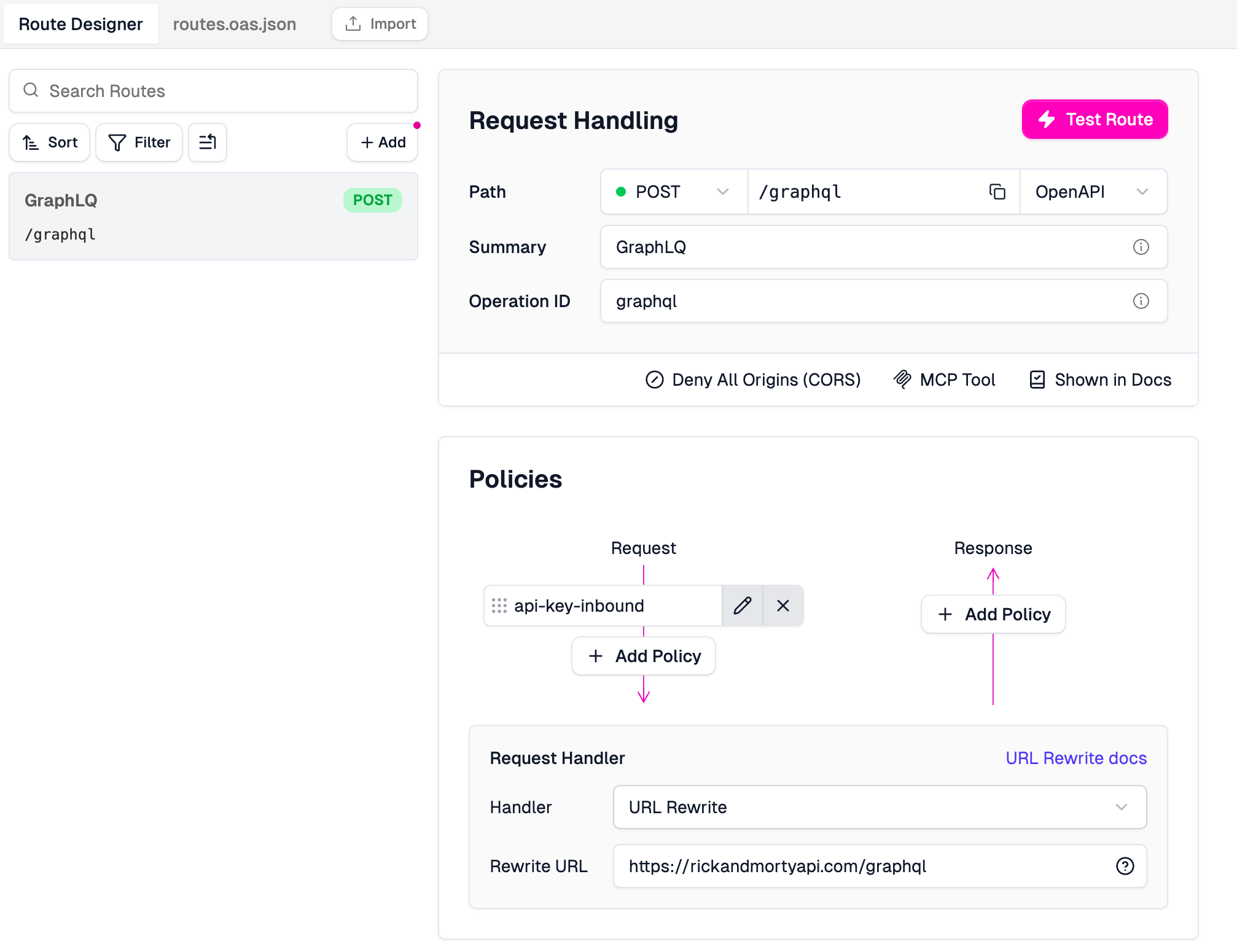1237x952 pixels.
Task: Open the POST method dropdown
Action: [673, 192]
